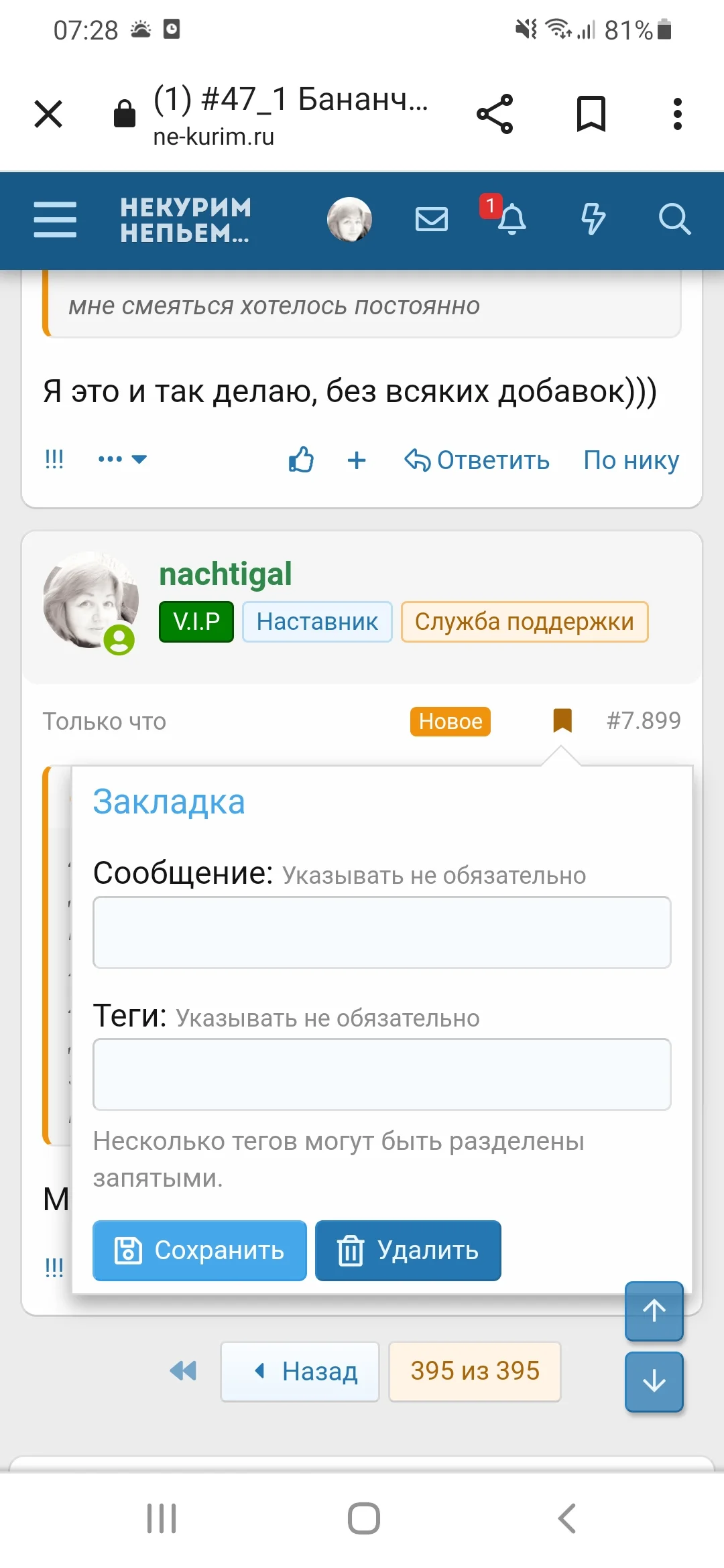Jump to bottom with down arrow button
The image size is (724, 1568).
[654, 1382]
